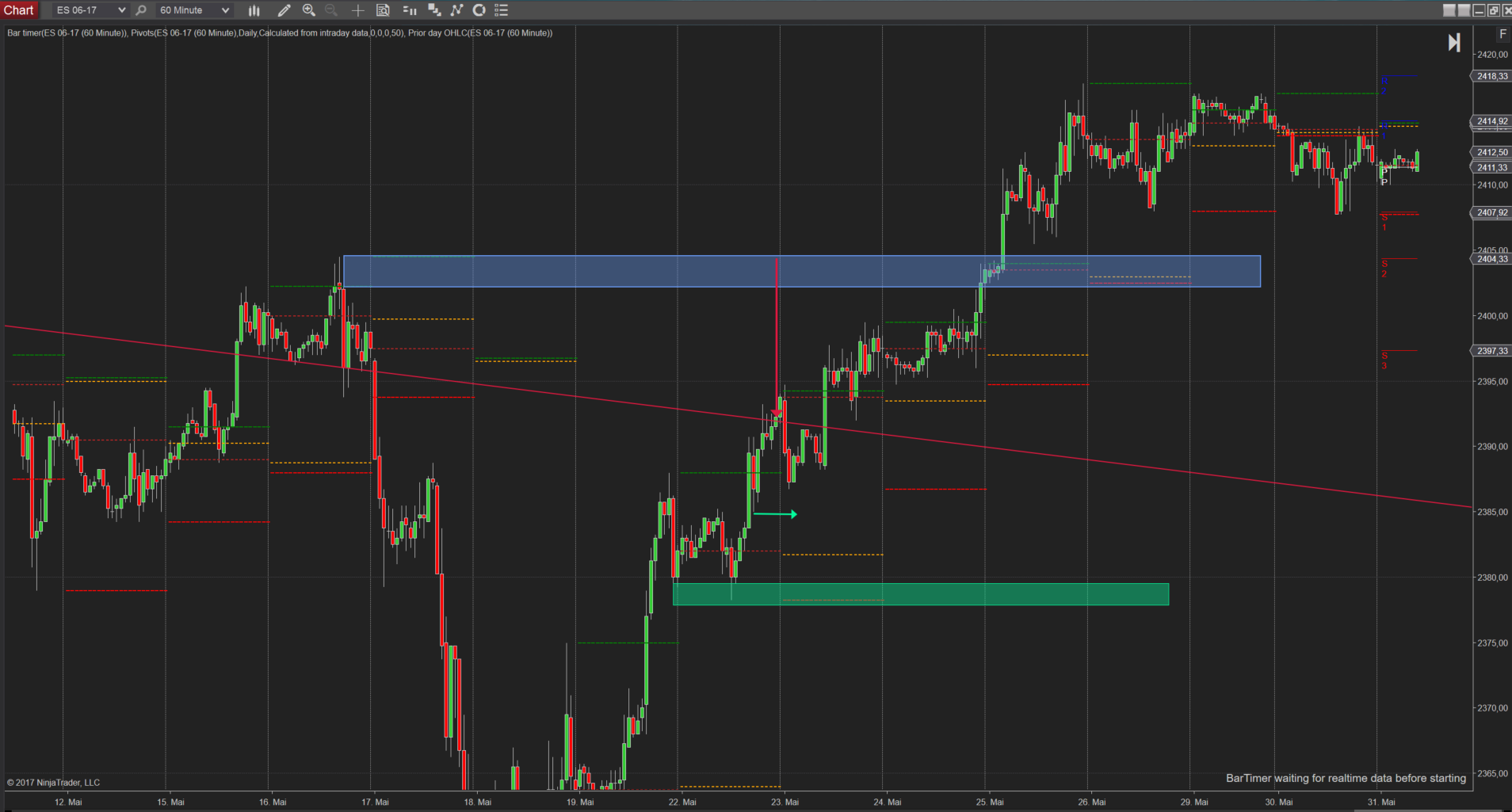Click the 2420,00 price axis label

pyautogui.click(x=1492, y=55)
